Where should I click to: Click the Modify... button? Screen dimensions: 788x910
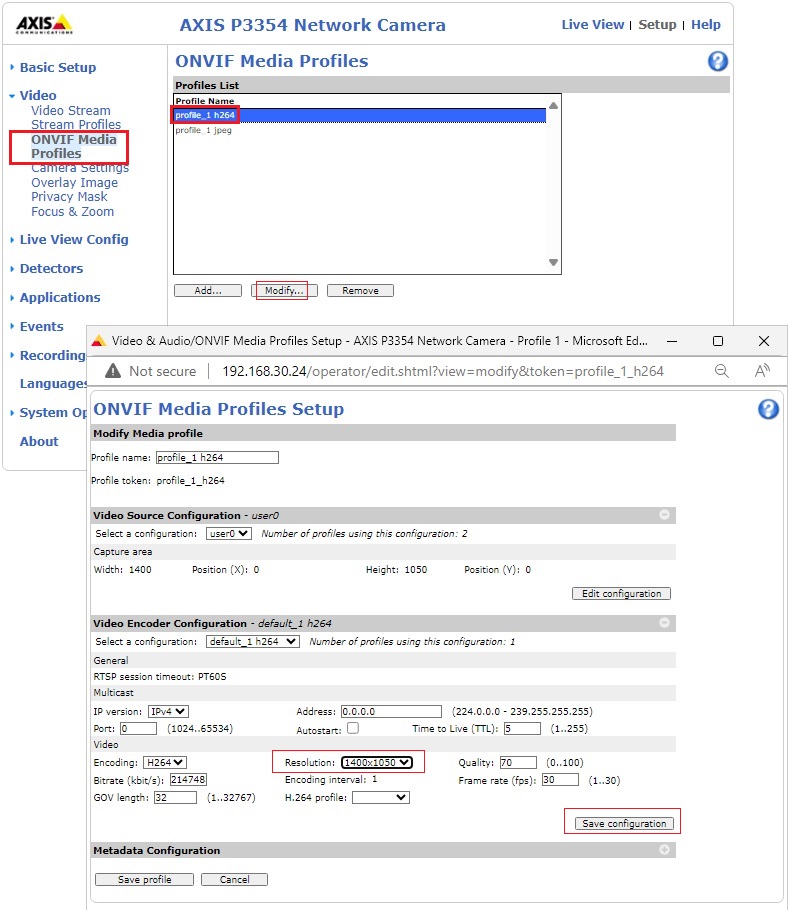(x=284, y=291)
